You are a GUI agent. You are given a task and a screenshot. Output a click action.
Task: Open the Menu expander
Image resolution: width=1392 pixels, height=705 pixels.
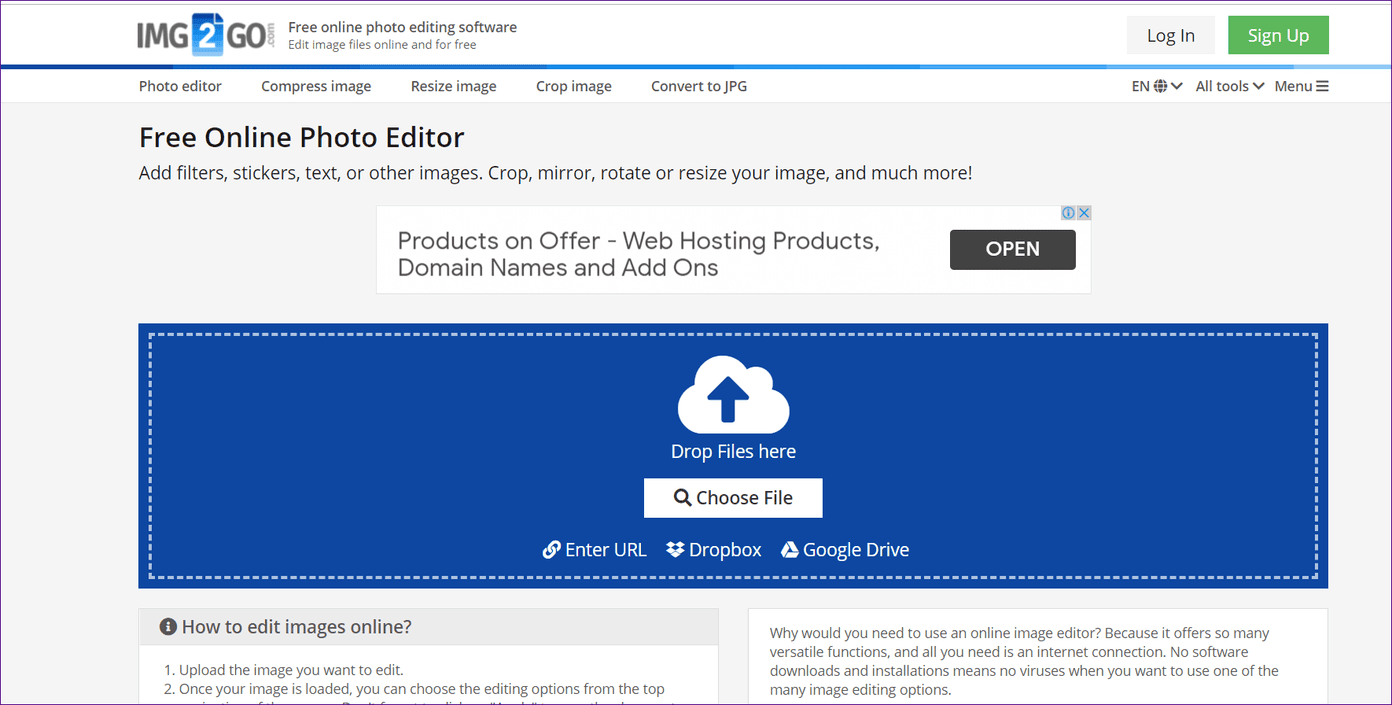(x=1301, y=86)
